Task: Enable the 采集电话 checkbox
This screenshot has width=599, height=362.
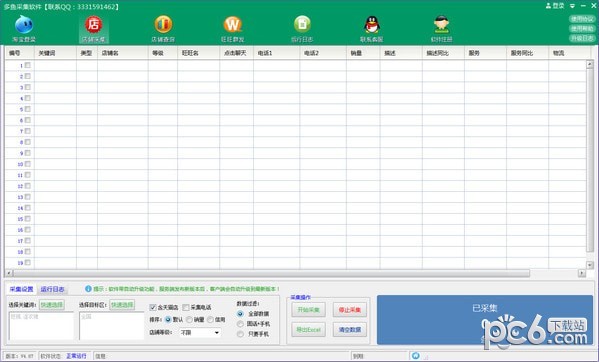Action: point(186,307)
